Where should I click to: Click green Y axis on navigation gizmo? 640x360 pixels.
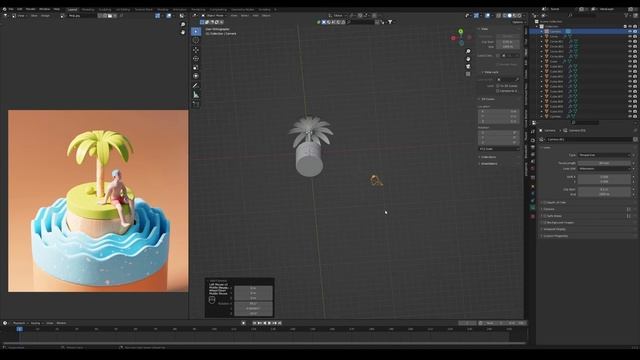coord(460,31)
